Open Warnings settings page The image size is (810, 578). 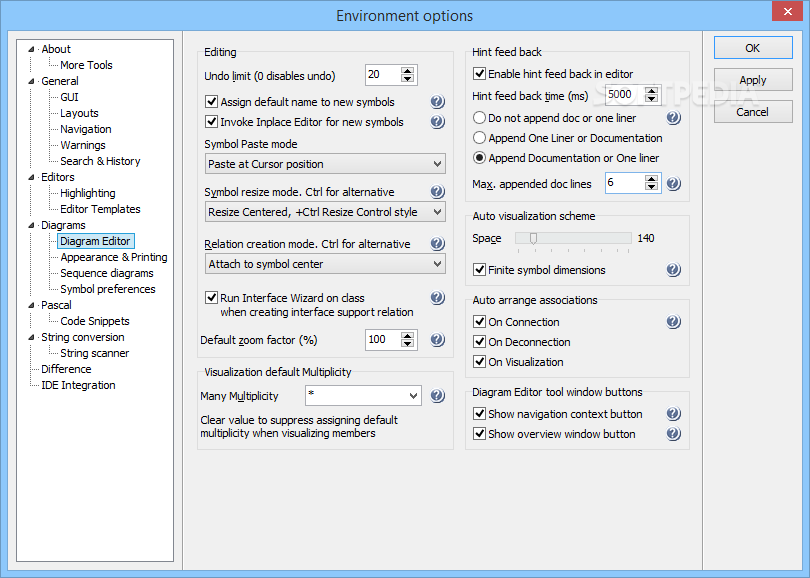click(83, 145)
